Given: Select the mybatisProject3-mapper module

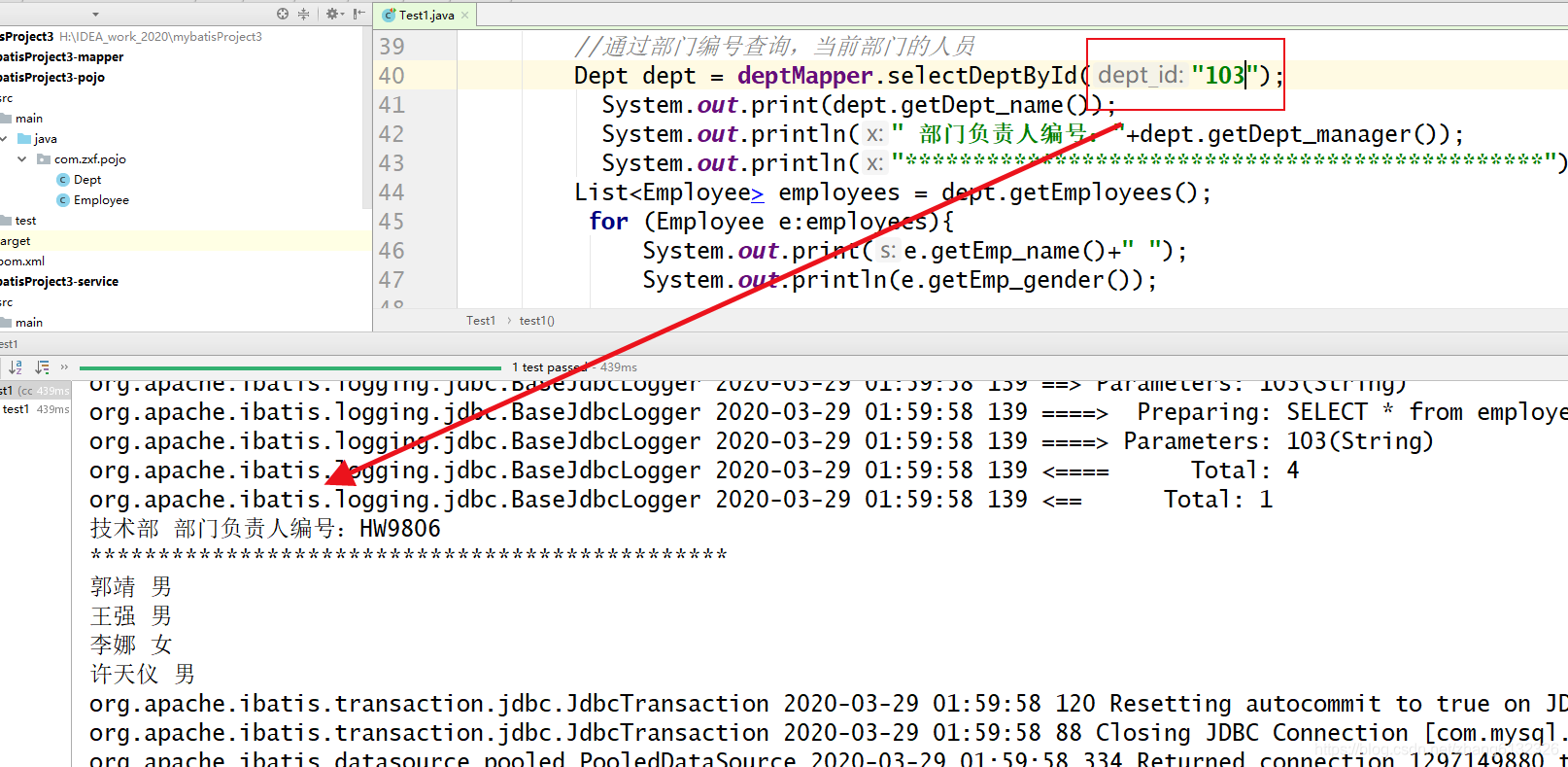Looking at the screenshot, I should point(62,57).
